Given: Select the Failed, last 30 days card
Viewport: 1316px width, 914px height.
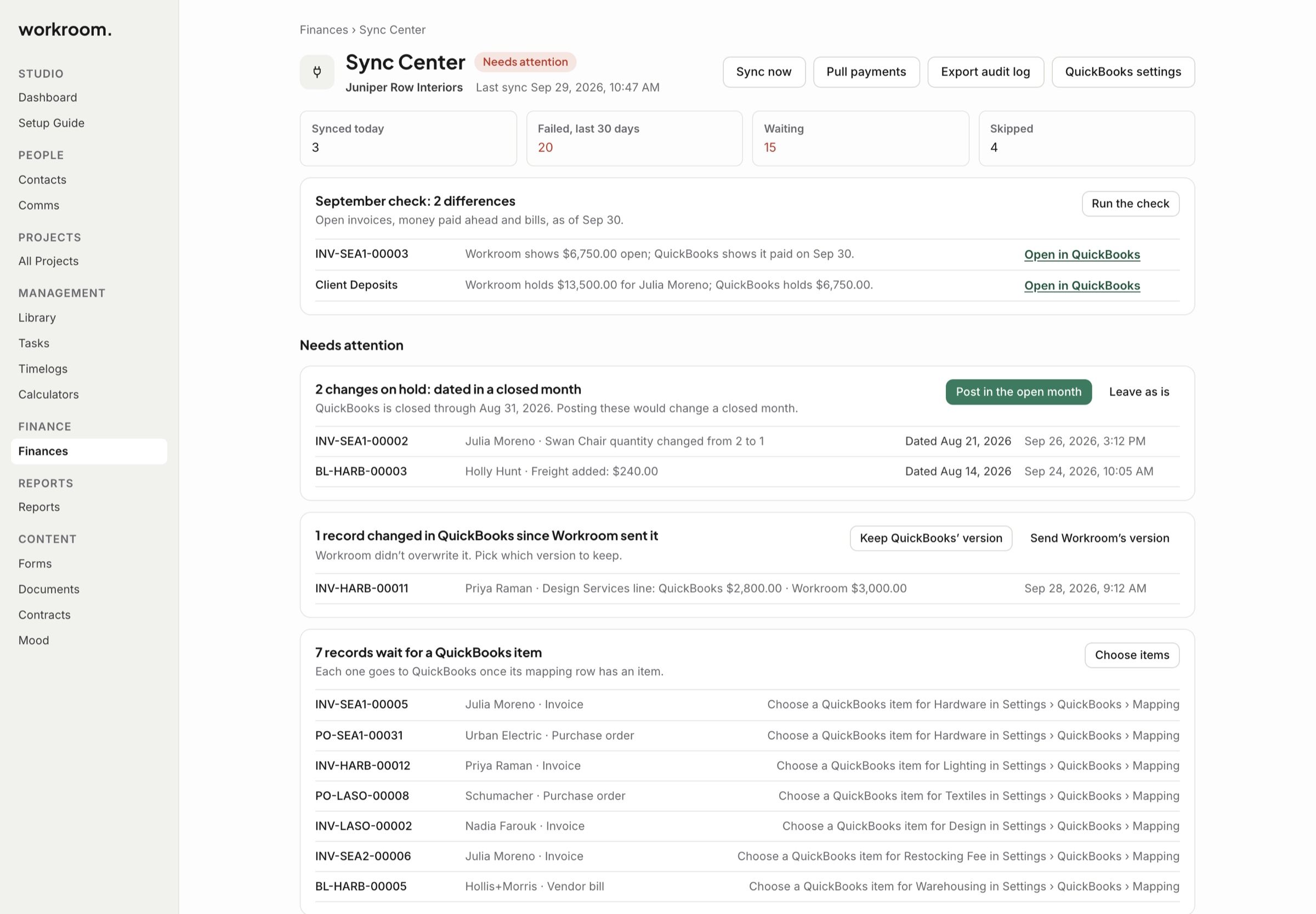Looking at the screenshot, I should pos(634,138).
